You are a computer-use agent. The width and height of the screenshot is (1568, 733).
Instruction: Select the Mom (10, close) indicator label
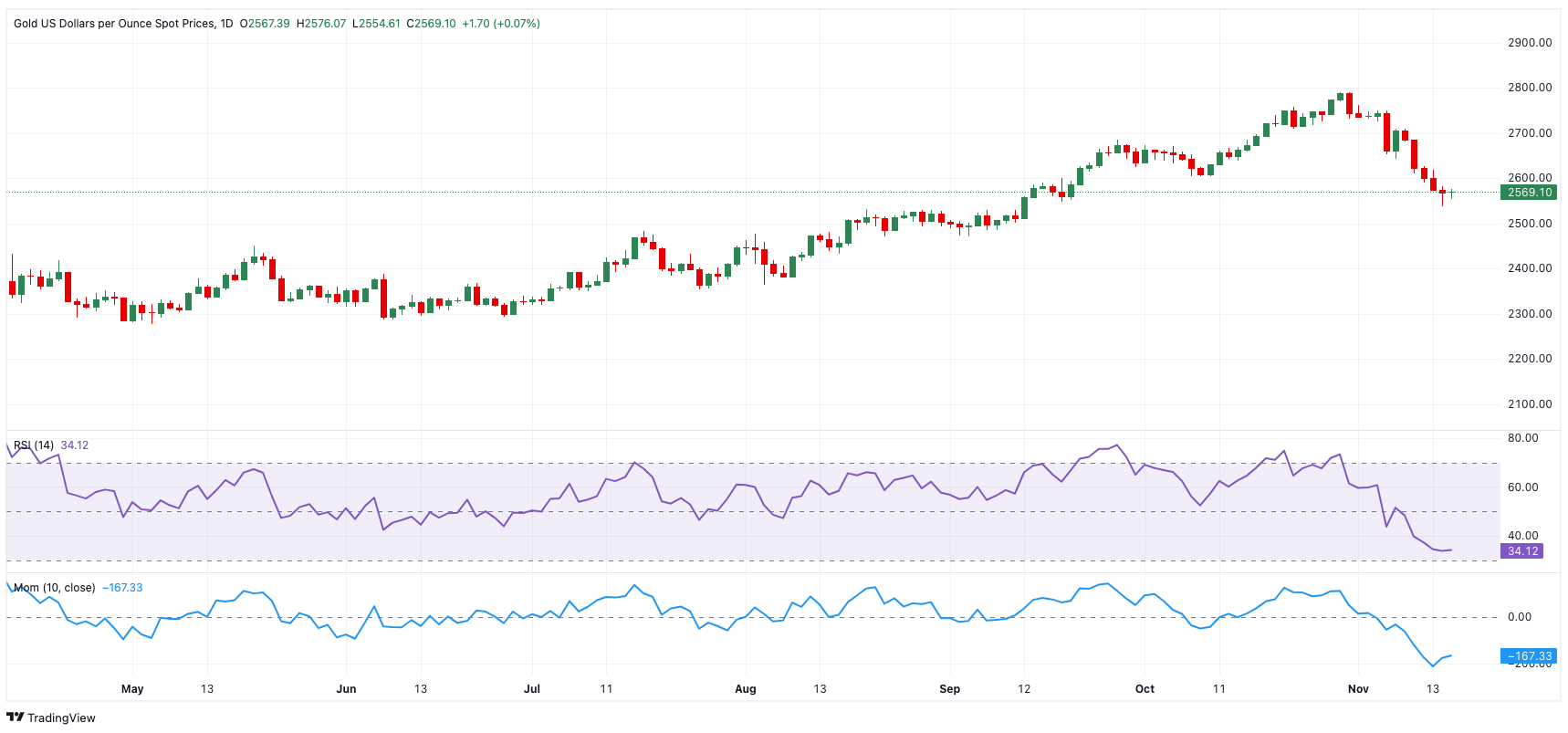pos(54,588)
